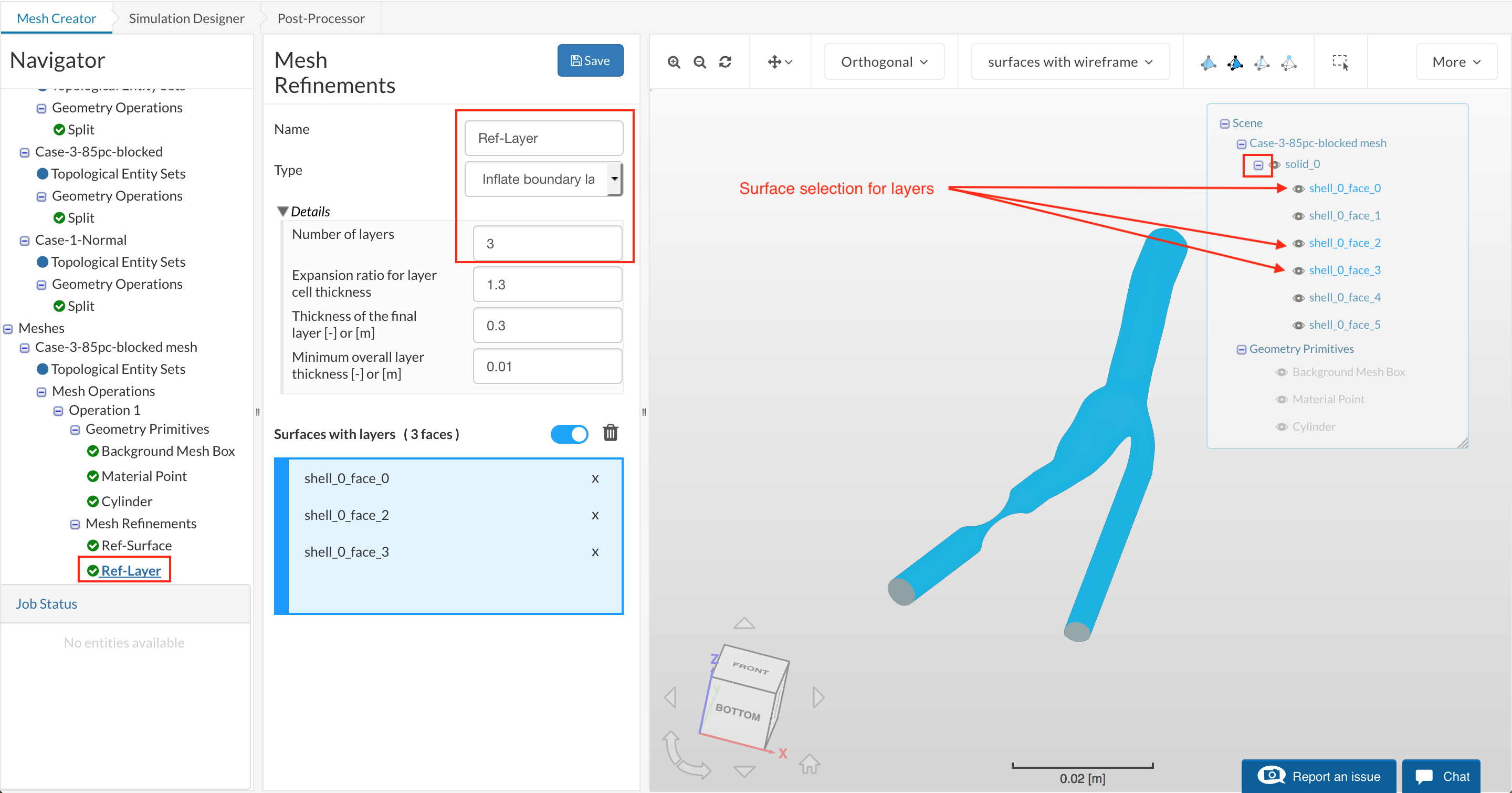Delete surfaces with the trash icon

pos(611,433)
